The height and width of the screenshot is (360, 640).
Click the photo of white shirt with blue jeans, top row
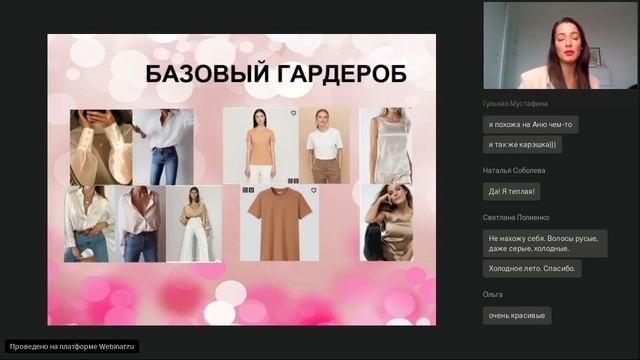[x=163, y=147]
